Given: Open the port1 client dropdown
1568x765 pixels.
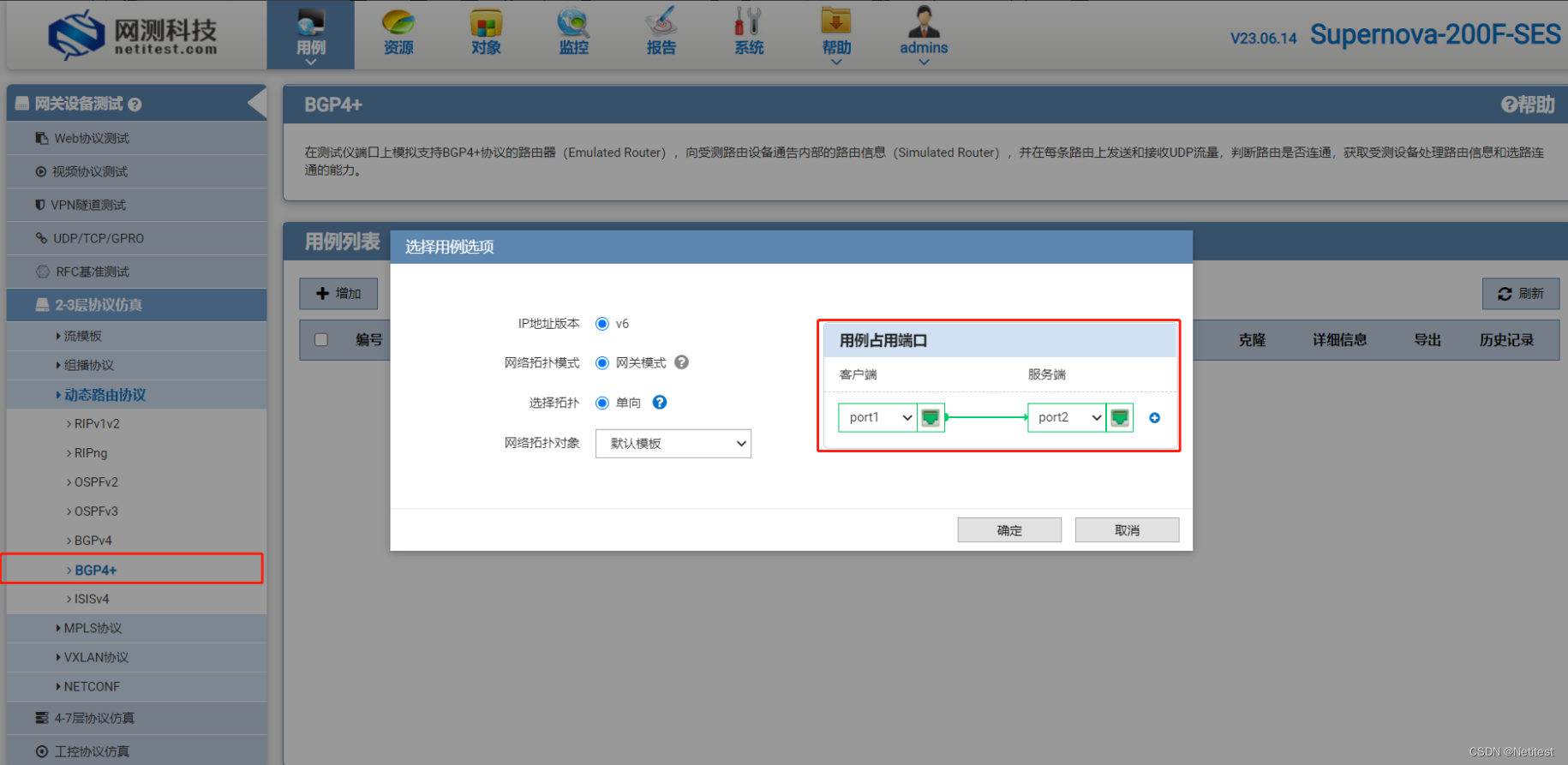Looking at the screenshot, I should [877, 418].
